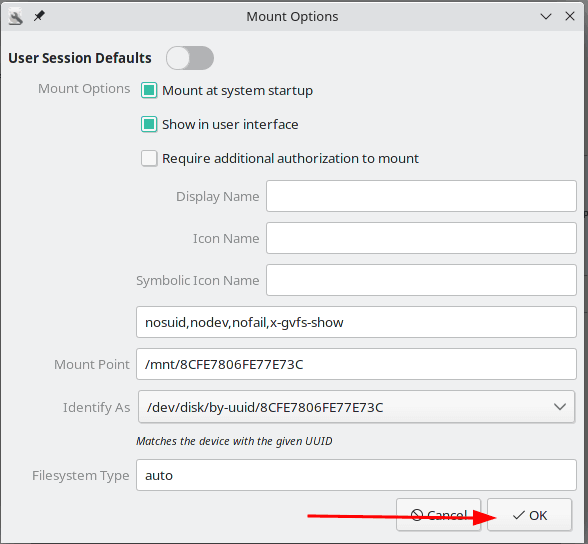Click the pin window icon
Image resolution: width=588 pixels, height=544 pixels.
tap(39, 16)
